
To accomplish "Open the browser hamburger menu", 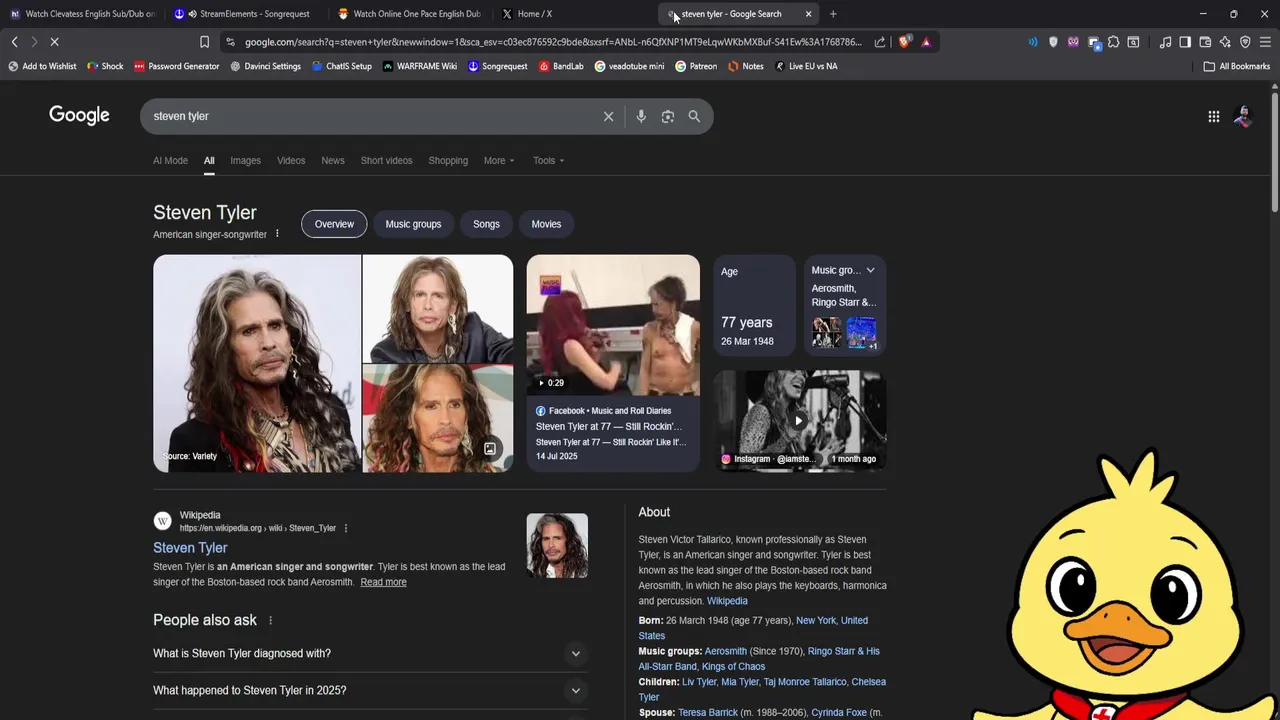I will tap(1265, 42).
